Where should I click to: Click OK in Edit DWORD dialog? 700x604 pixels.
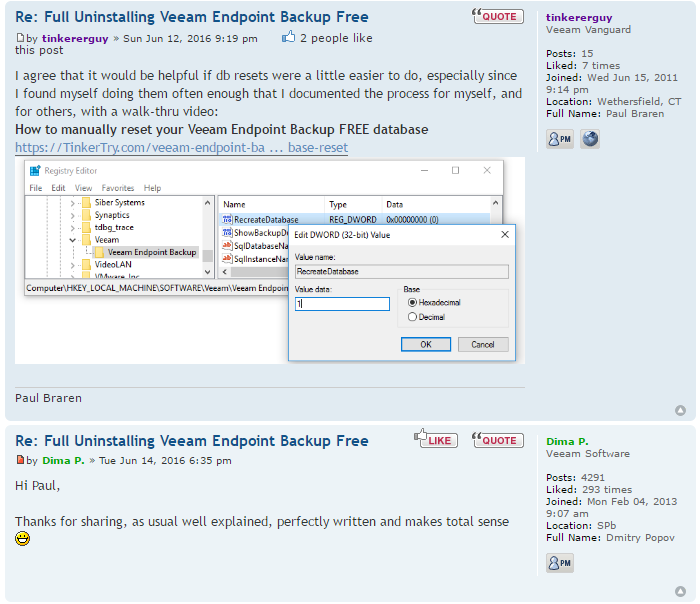pos(425,344)
